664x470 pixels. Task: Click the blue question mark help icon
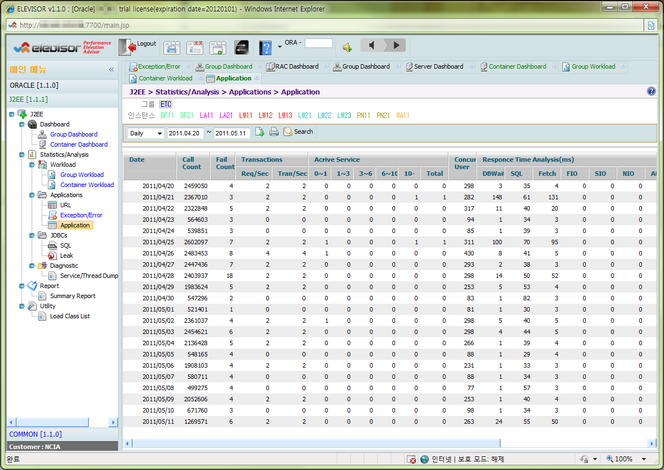pos(651,91)
